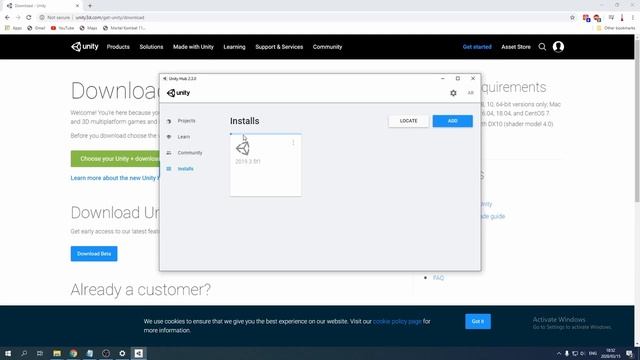
Task: Open the Unity Hub account initials menu
Action: 470,93
